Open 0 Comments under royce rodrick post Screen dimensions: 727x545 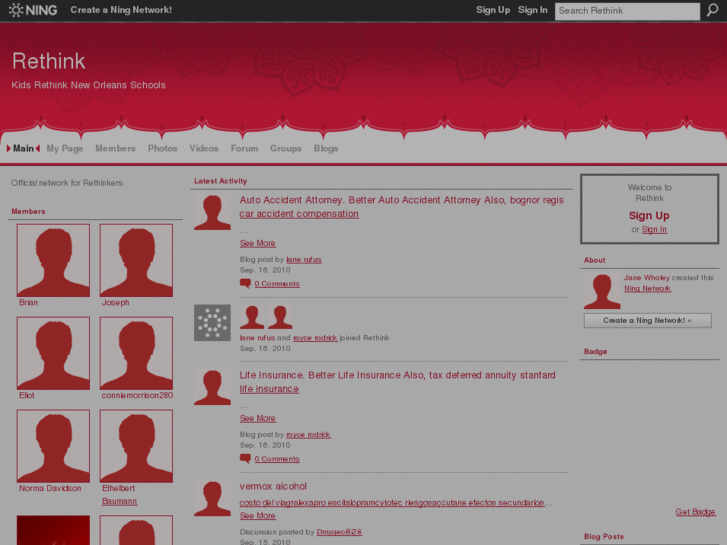click(x=277, y=459)
